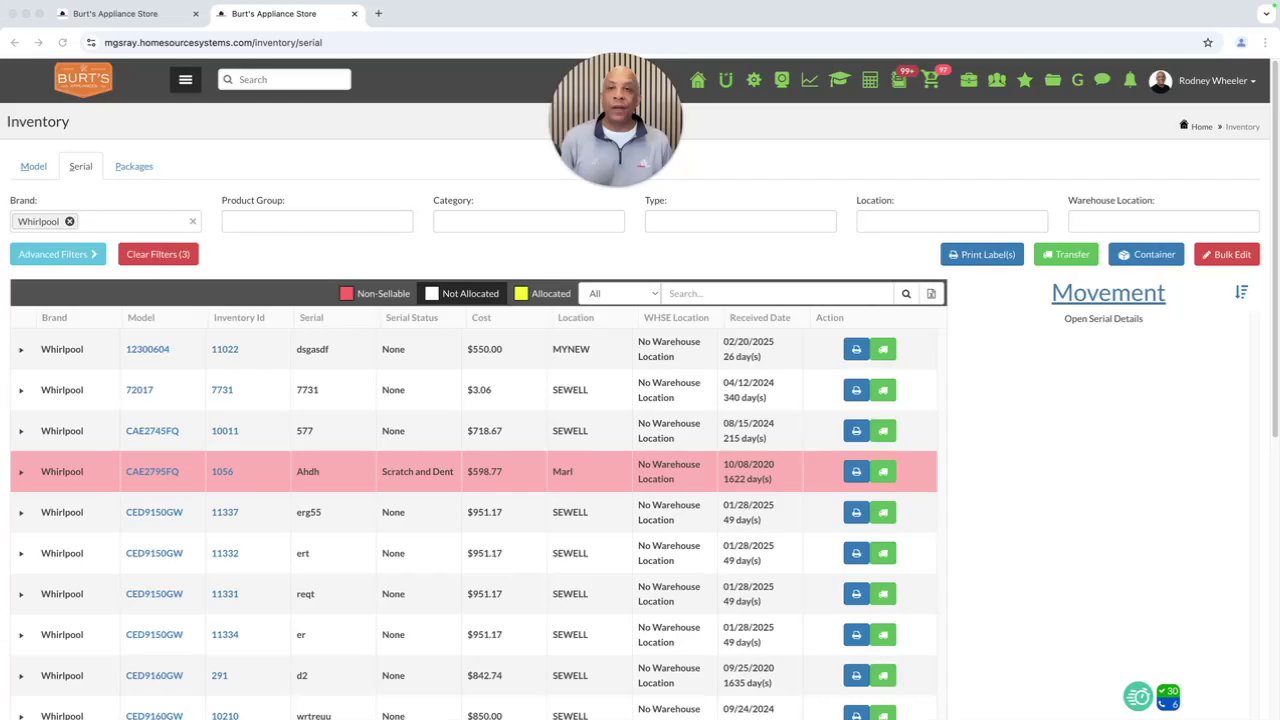This screenshot has width=1280, height=720.
Task: Click the Advanced Filters button
Action: (58, 254)
